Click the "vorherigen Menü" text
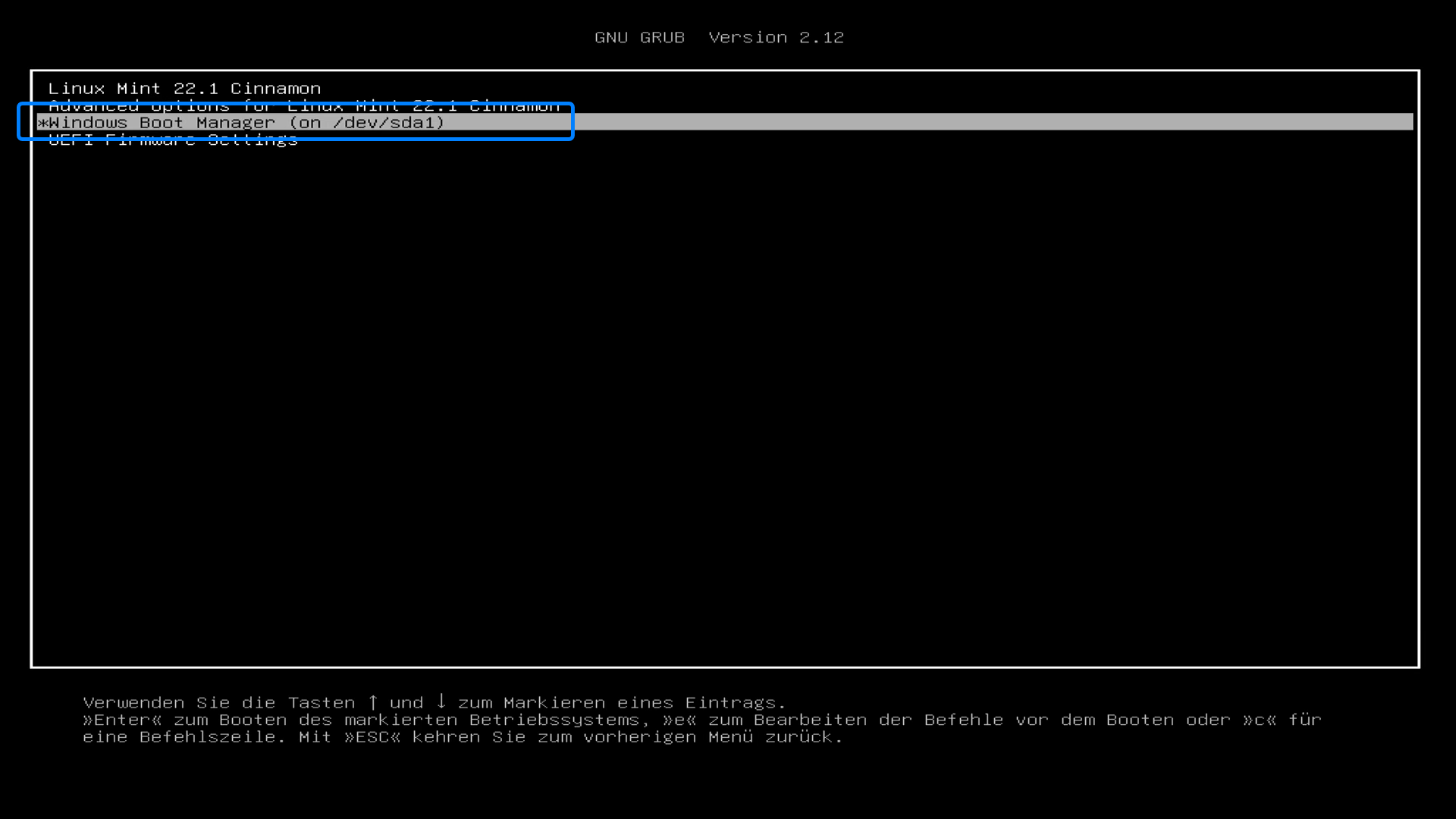 click(x=667, y=737)
